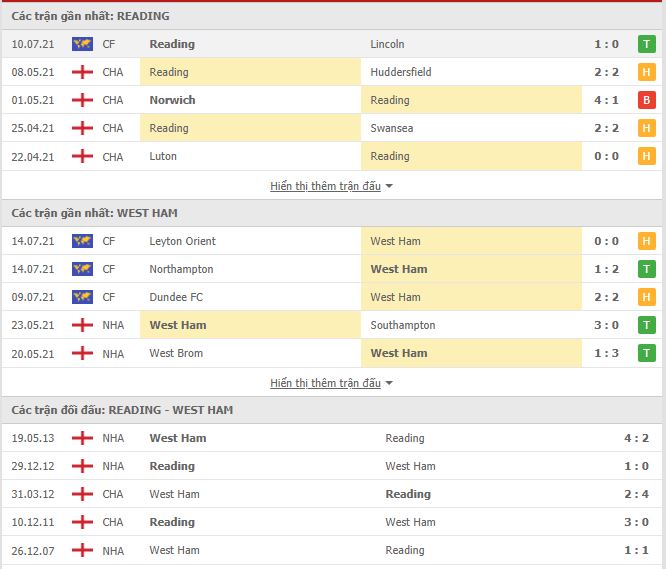Click 4 : 2 score in 19.05.13 row

(x=636, y=438)
